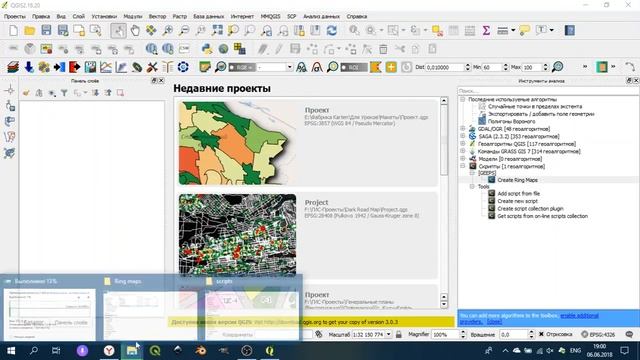This screenshot has height=360, width=640.
Task: Open the blue help book icon
Action: click(570, 31)
